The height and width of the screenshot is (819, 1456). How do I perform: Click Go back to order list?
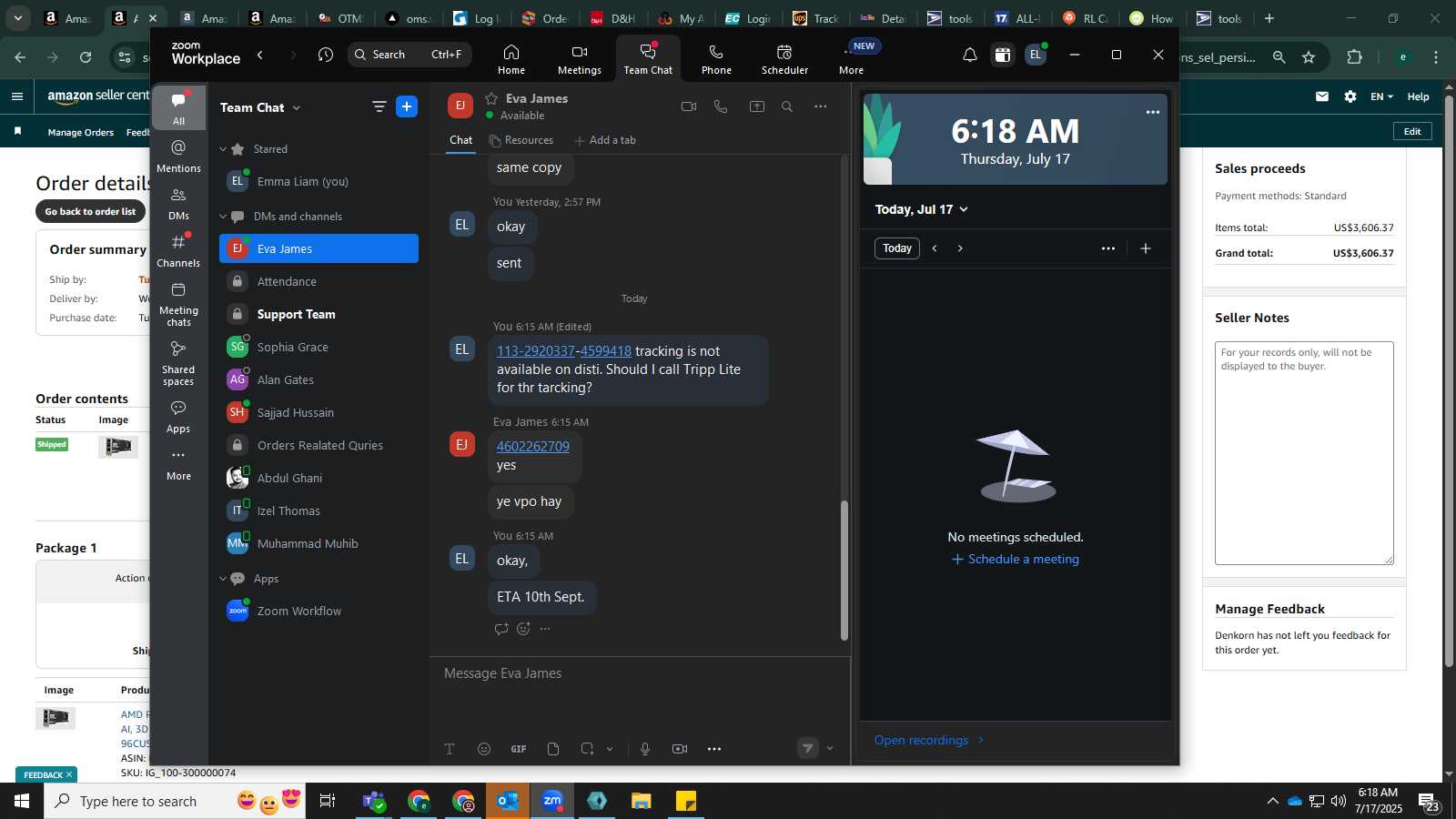tap(90, 211)
